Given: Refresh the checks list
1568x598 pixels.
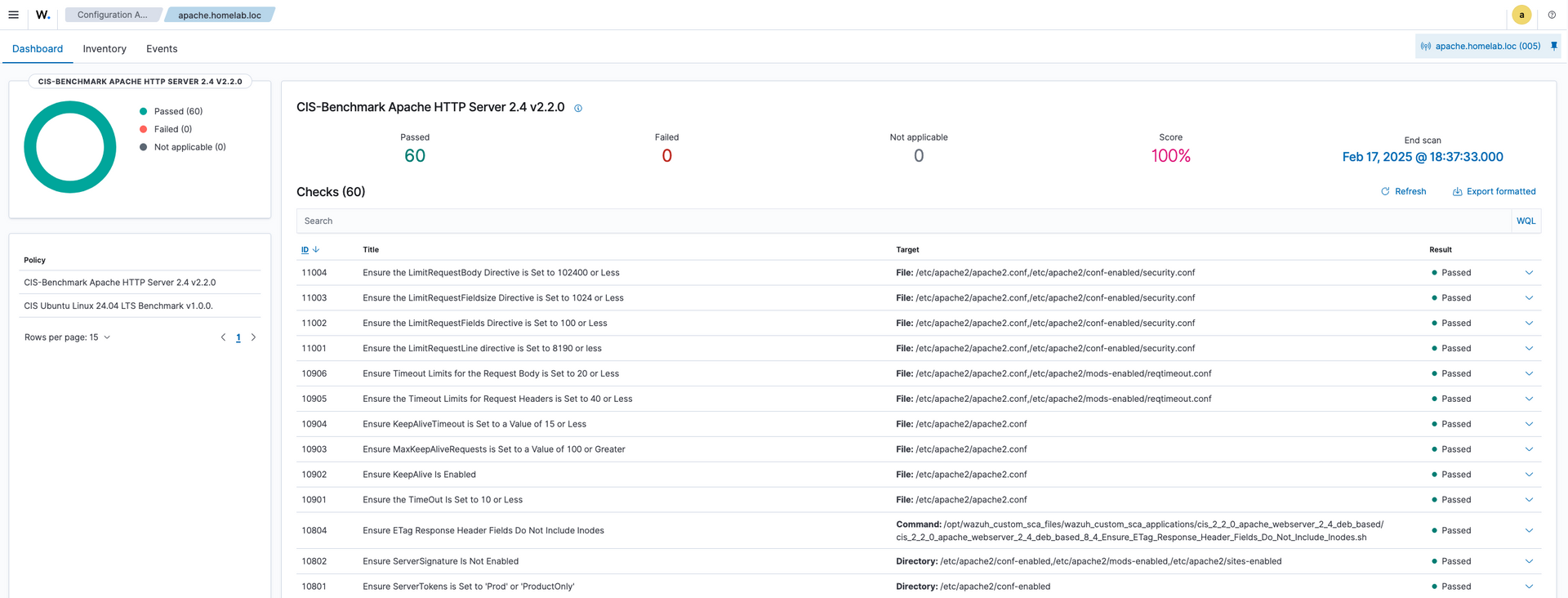Looking at the screenshot, I should pos(1404,191).
